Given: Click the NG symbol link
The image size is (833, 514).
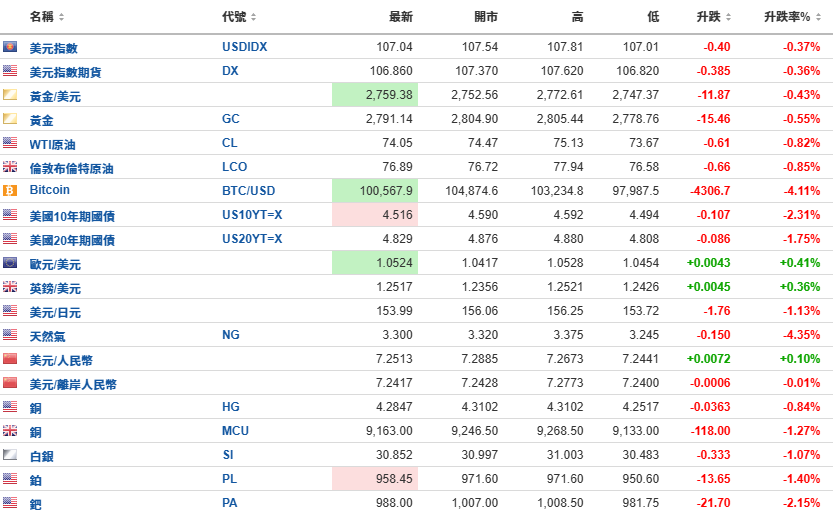Looking at the screenshot, I should (x=231, y=335).
